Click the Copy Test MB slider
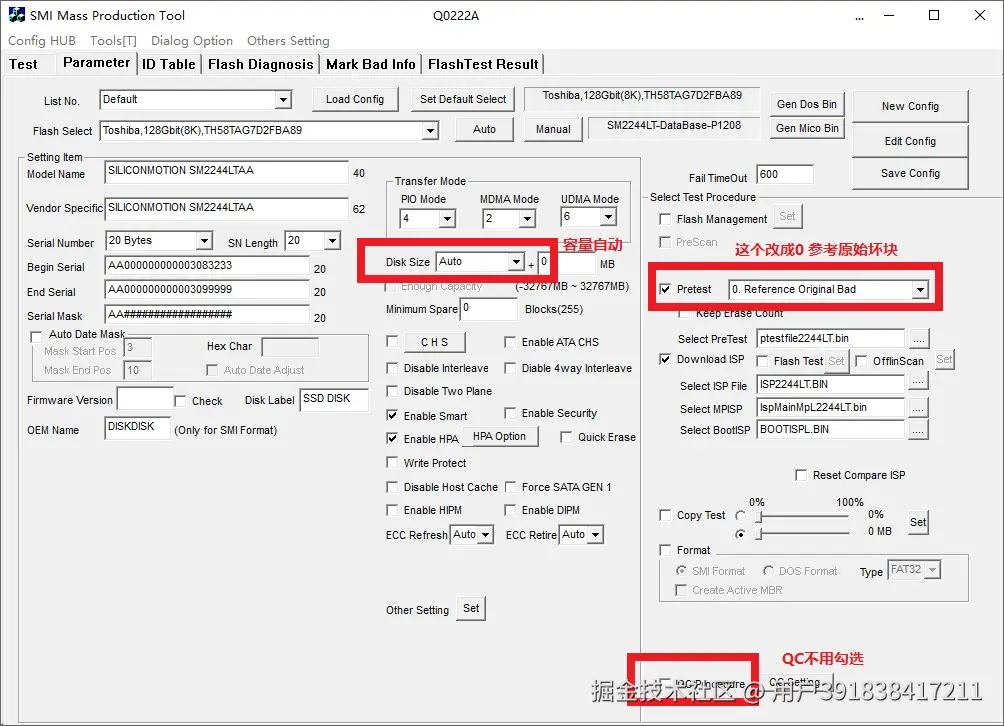Image resolution: width=1004 pixels, height=726 pixels. click(803, 533)
